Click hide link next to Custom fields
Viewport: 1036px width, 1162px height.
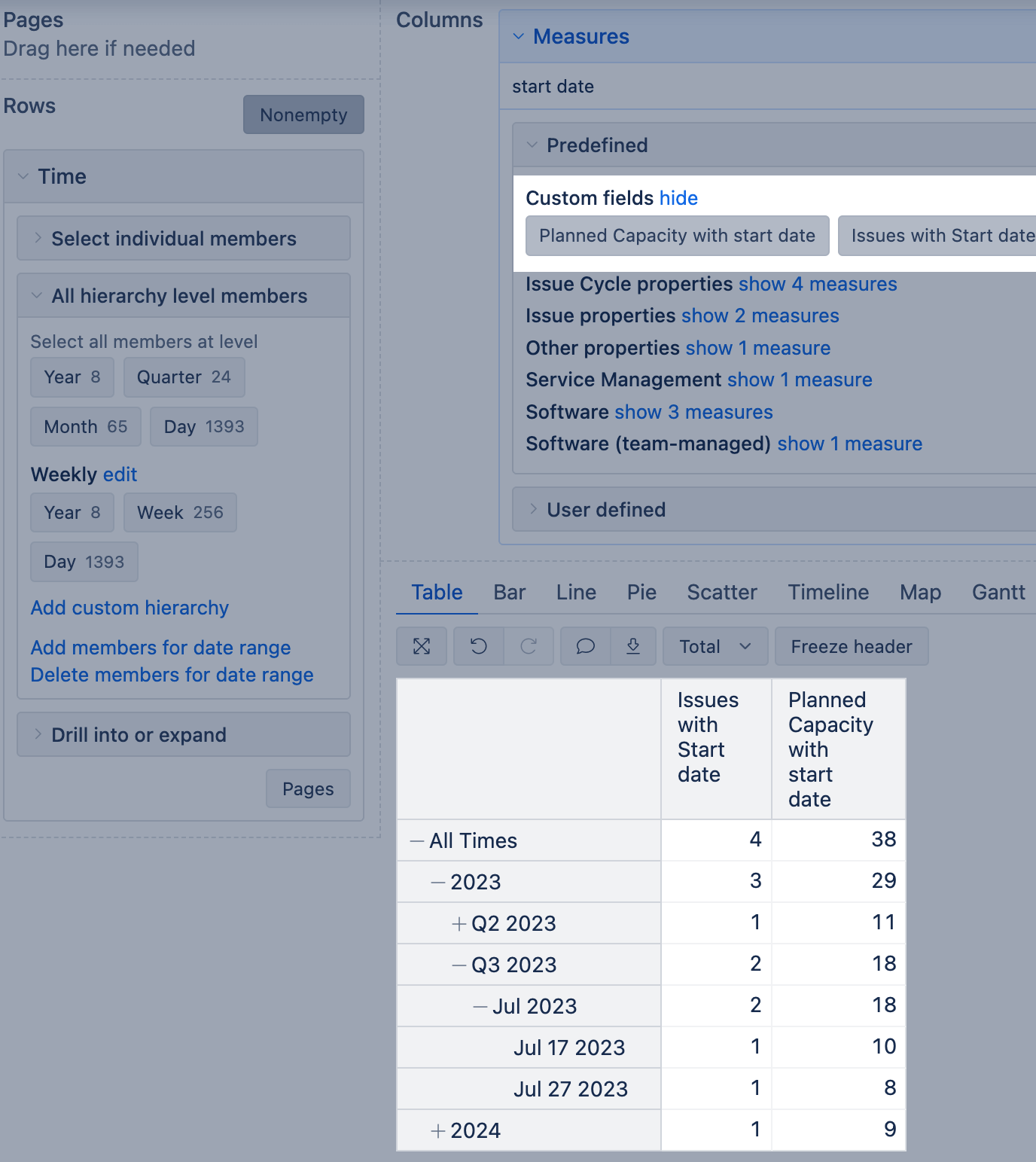[x=678, y=198]
